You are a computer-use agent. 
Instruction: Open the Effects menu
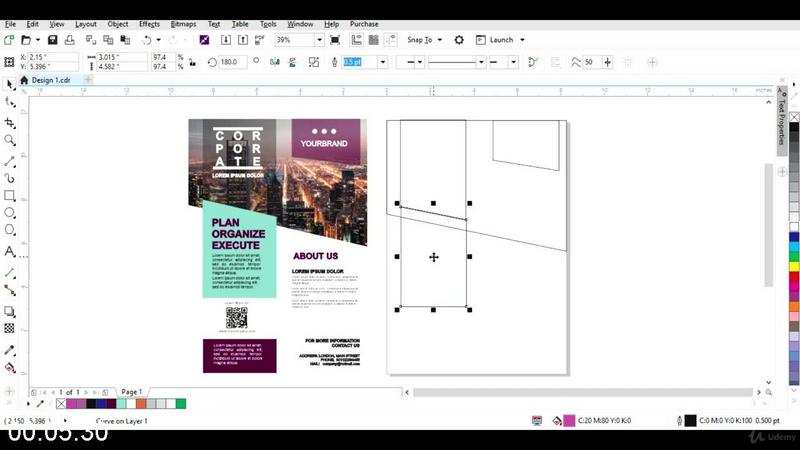(x=149, y=24)
